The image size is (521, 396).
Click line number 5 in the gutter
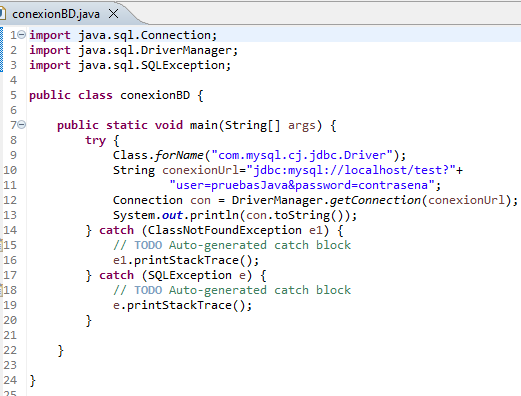pos(13,95)
